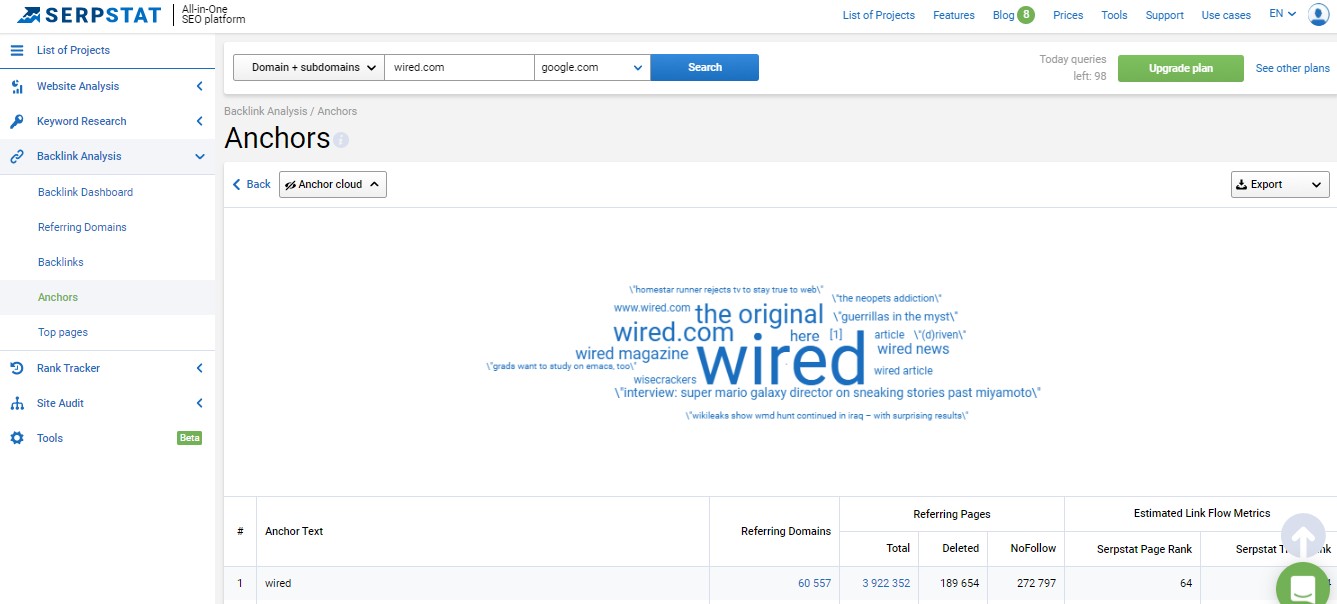Viewport: 1337px width, 604px height.
Task: Open Prices in top navigation
Action: click(x=1068, y=15)
